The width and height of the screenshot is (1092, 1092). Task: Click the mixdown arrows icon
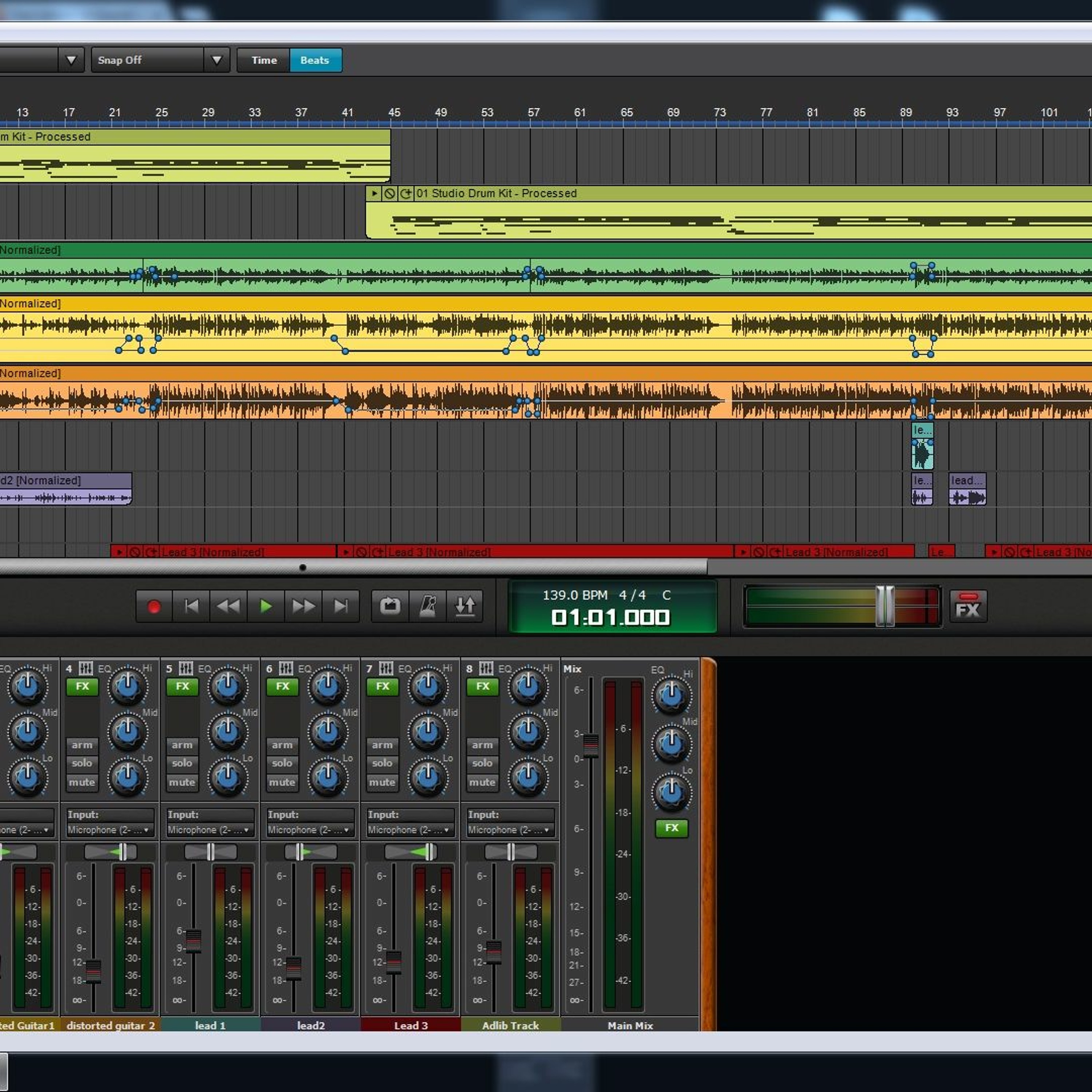[x=465, y=606]
